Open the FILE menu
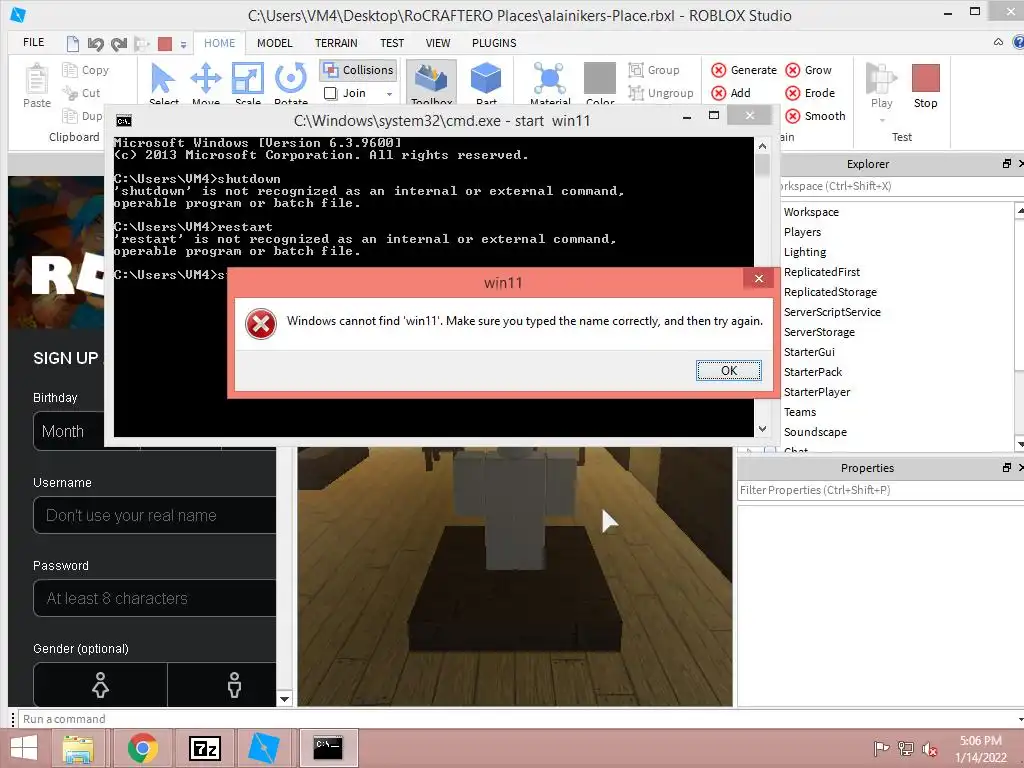The image size is (1024, 768). pos(33,42)
